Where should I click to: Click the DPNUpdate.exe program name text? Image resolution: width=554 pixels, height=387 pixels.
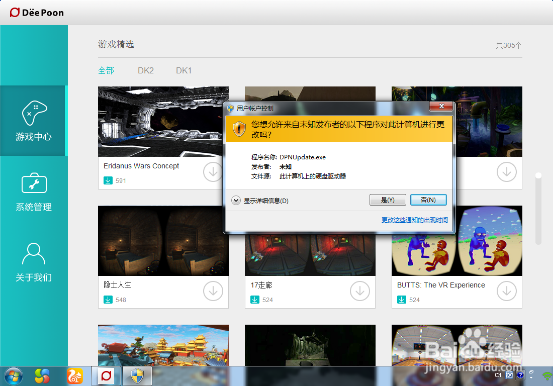(302, 157)
